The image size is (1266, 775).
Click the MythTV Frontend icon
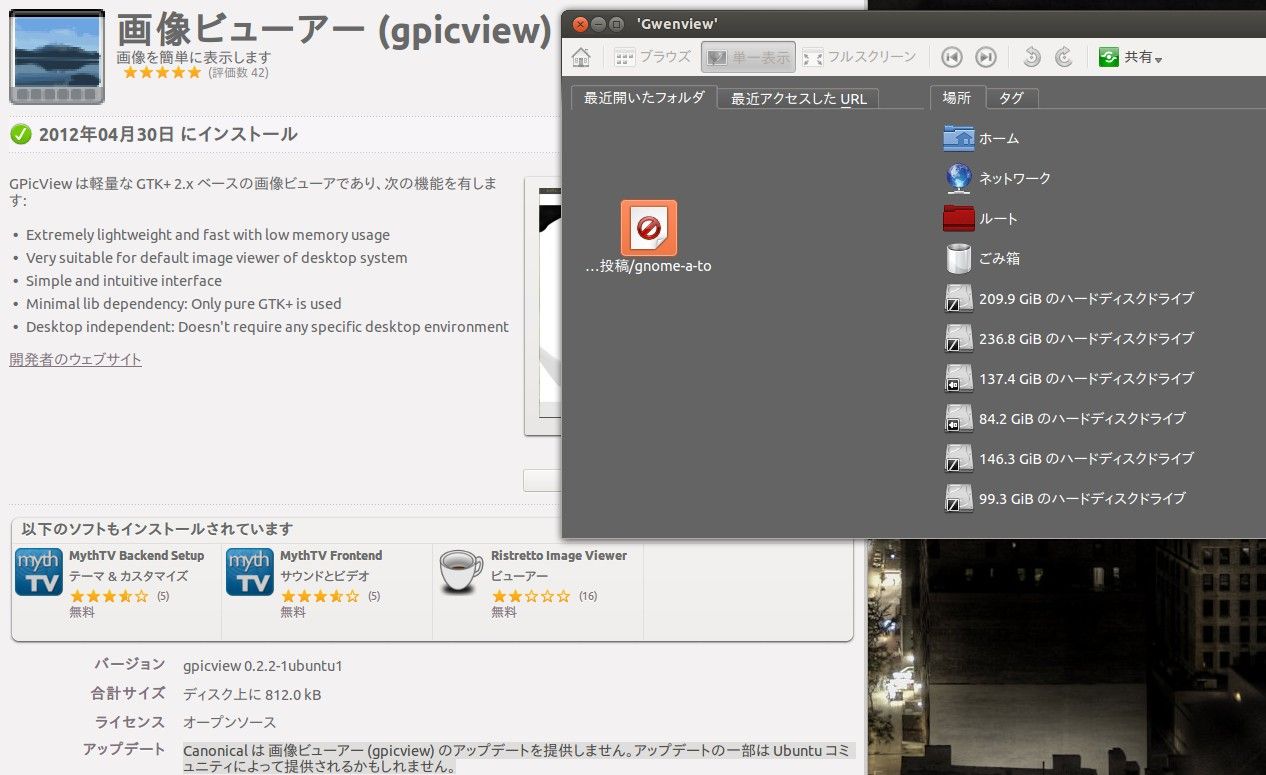pyautogui.click(x=250, y=572)
